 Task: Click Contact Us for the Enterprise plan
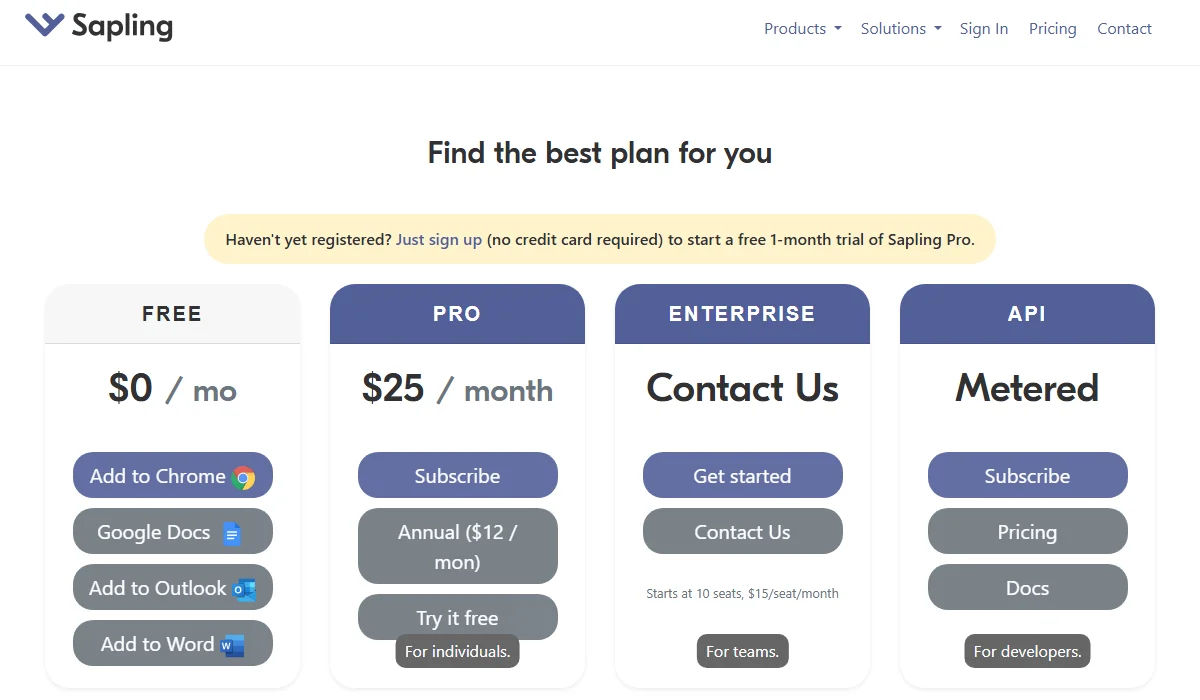tap(742, 531)
